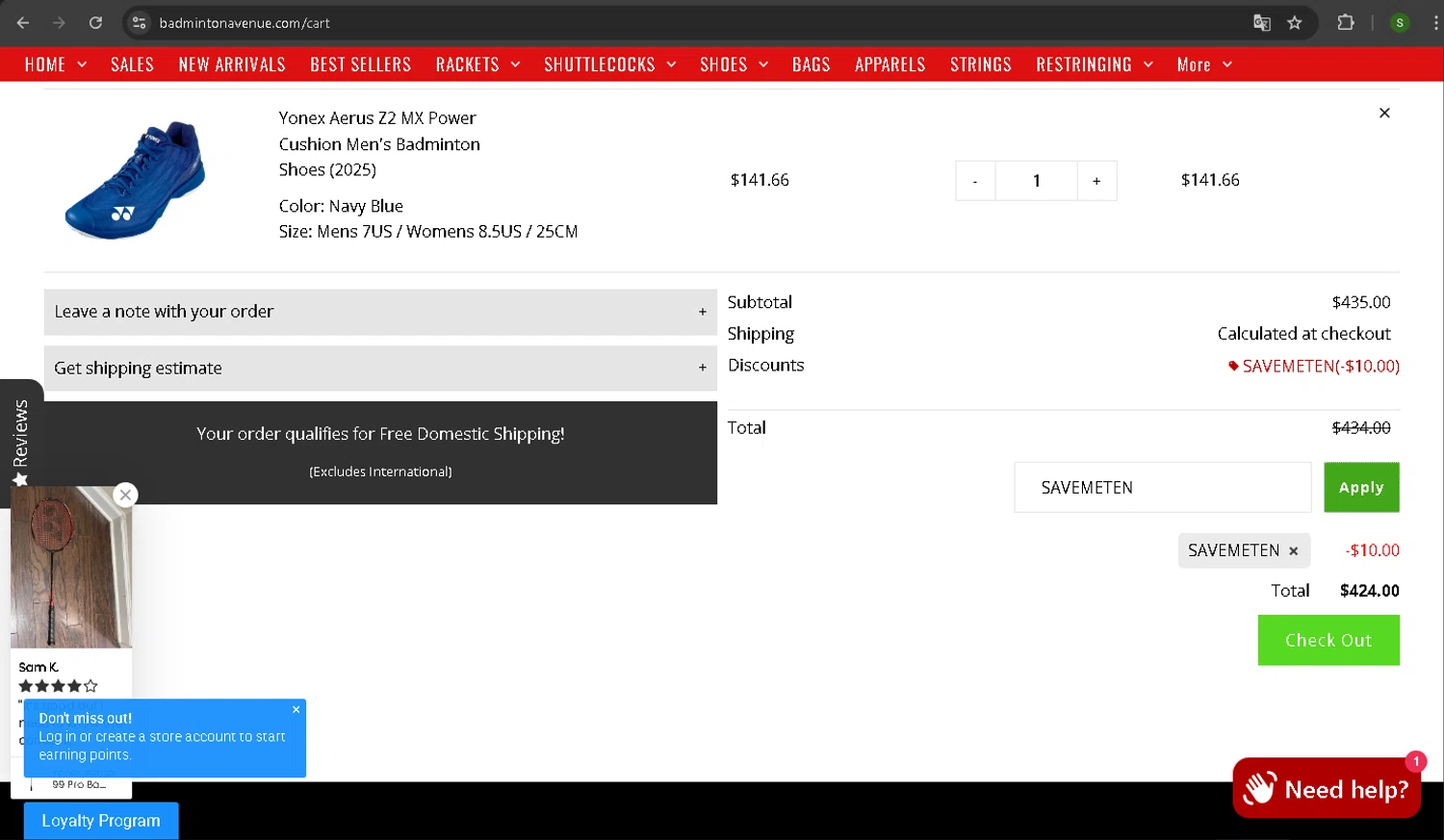
Task: Decrease shoe quantity with minus button
Action: (975, 181)
